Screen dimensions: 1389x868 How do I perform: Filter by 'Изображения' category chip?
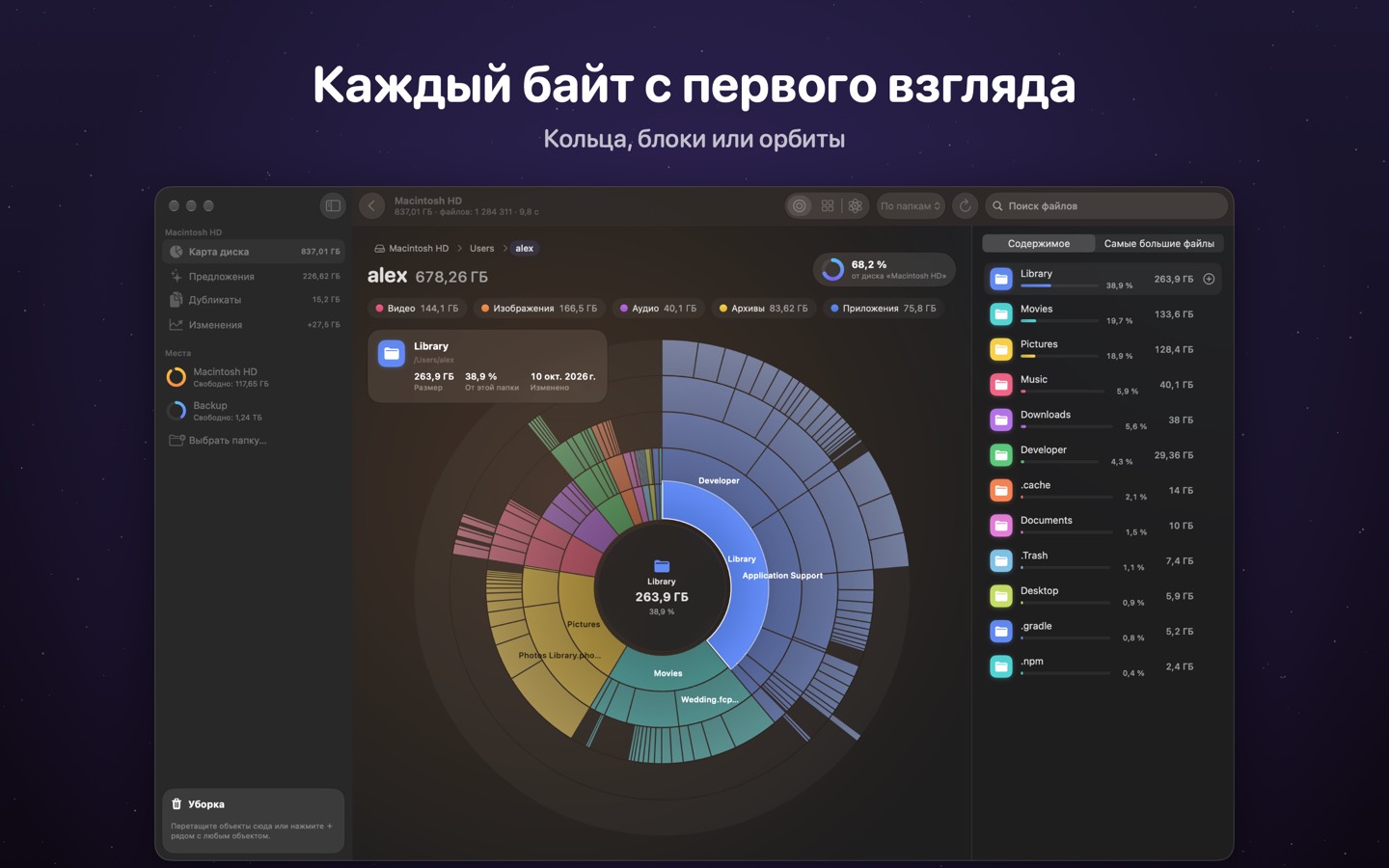538,309
